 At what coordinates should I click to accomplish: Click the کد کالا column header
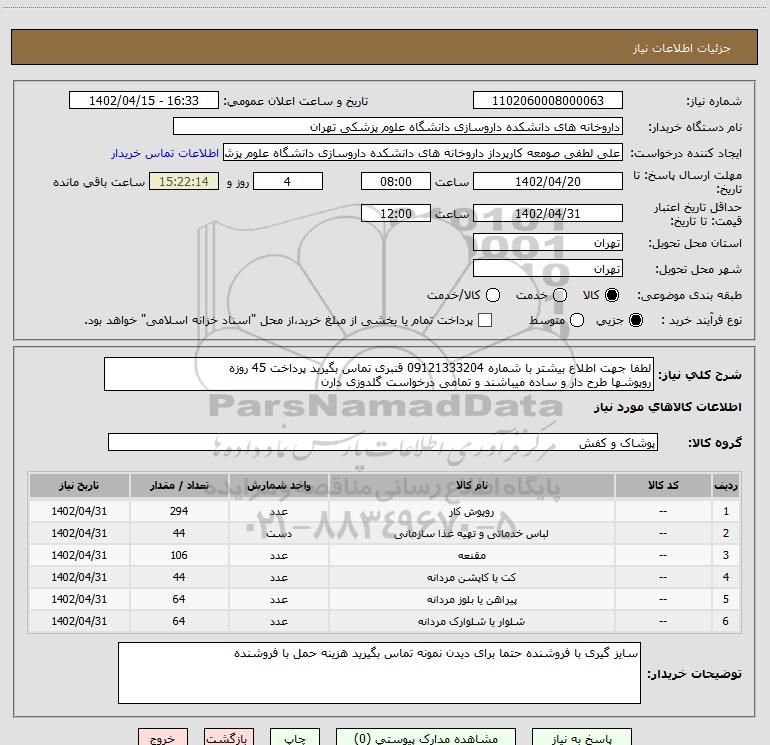click(663, 485)
